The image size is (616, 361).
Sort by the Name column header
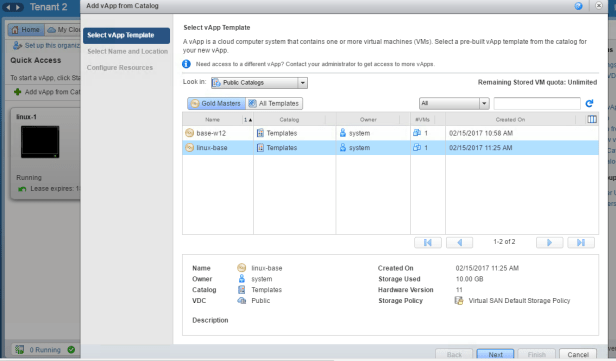pyautogui.click(x=213, y=119)
